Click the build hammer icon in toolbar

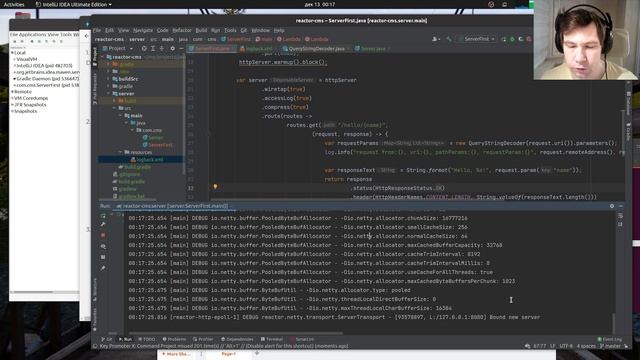[x=449, y=39]
